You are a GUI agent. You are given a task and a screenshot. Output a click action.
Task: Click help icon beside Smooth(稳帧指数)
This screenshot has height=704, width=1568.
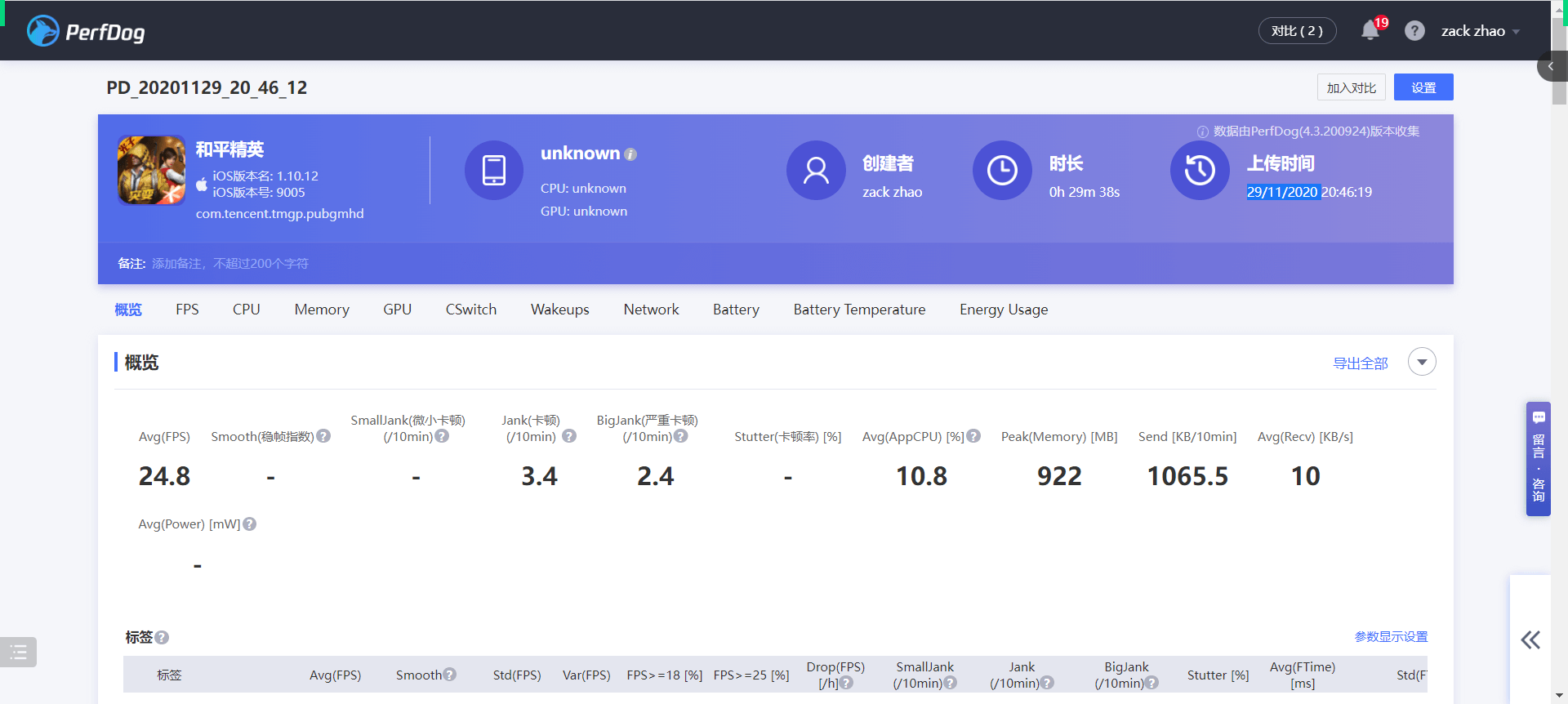tap(323, 436)
